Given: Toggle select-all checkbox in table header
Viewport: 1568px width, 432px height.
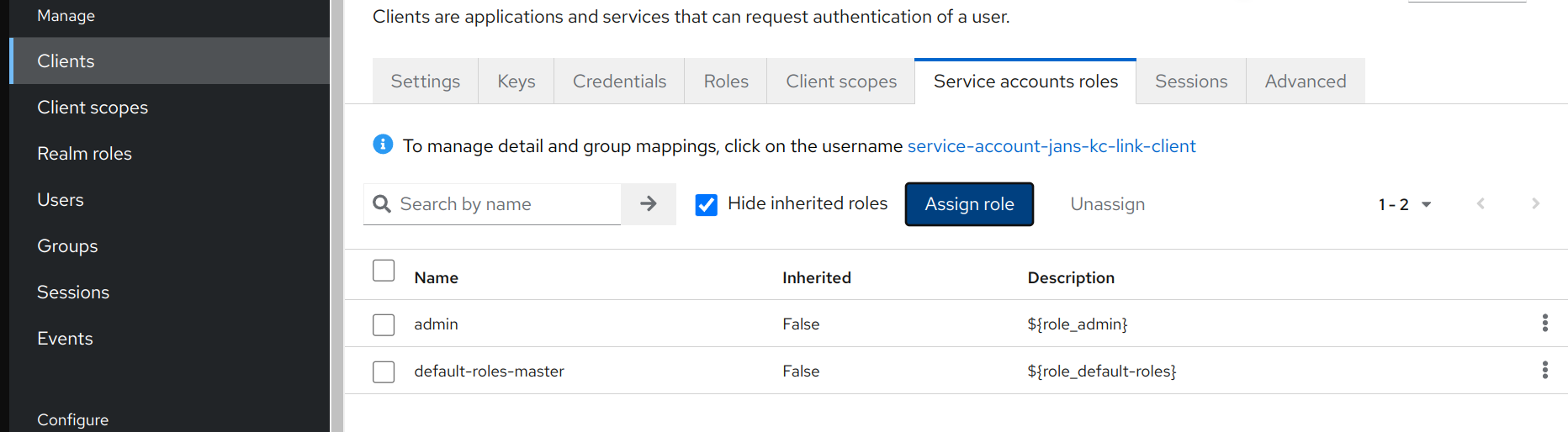Looking at the screenshot, I should (x=384, y=271).
